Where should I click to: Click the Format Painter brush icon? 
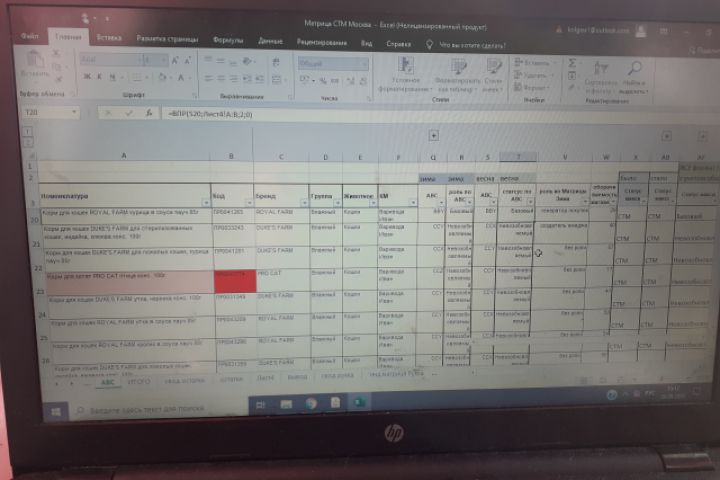click(58, 79)
